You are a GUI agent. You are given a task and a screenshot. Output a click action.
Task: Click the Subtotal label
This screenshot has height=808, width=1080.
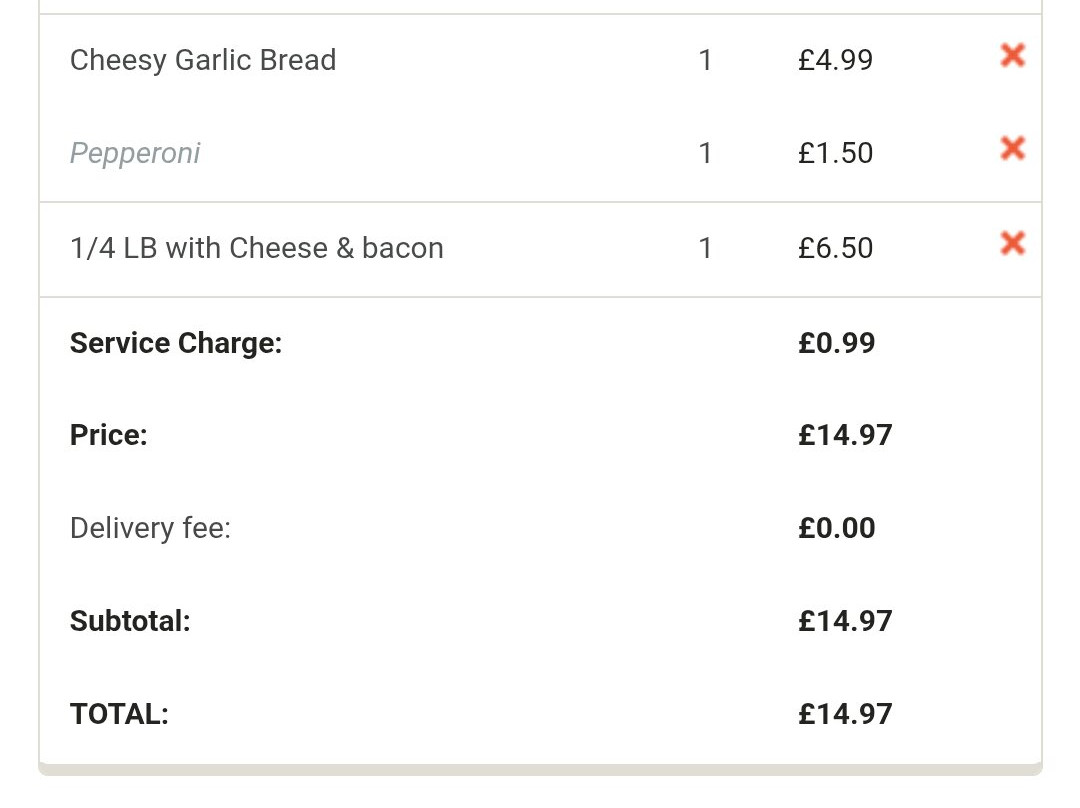point(130,621)
